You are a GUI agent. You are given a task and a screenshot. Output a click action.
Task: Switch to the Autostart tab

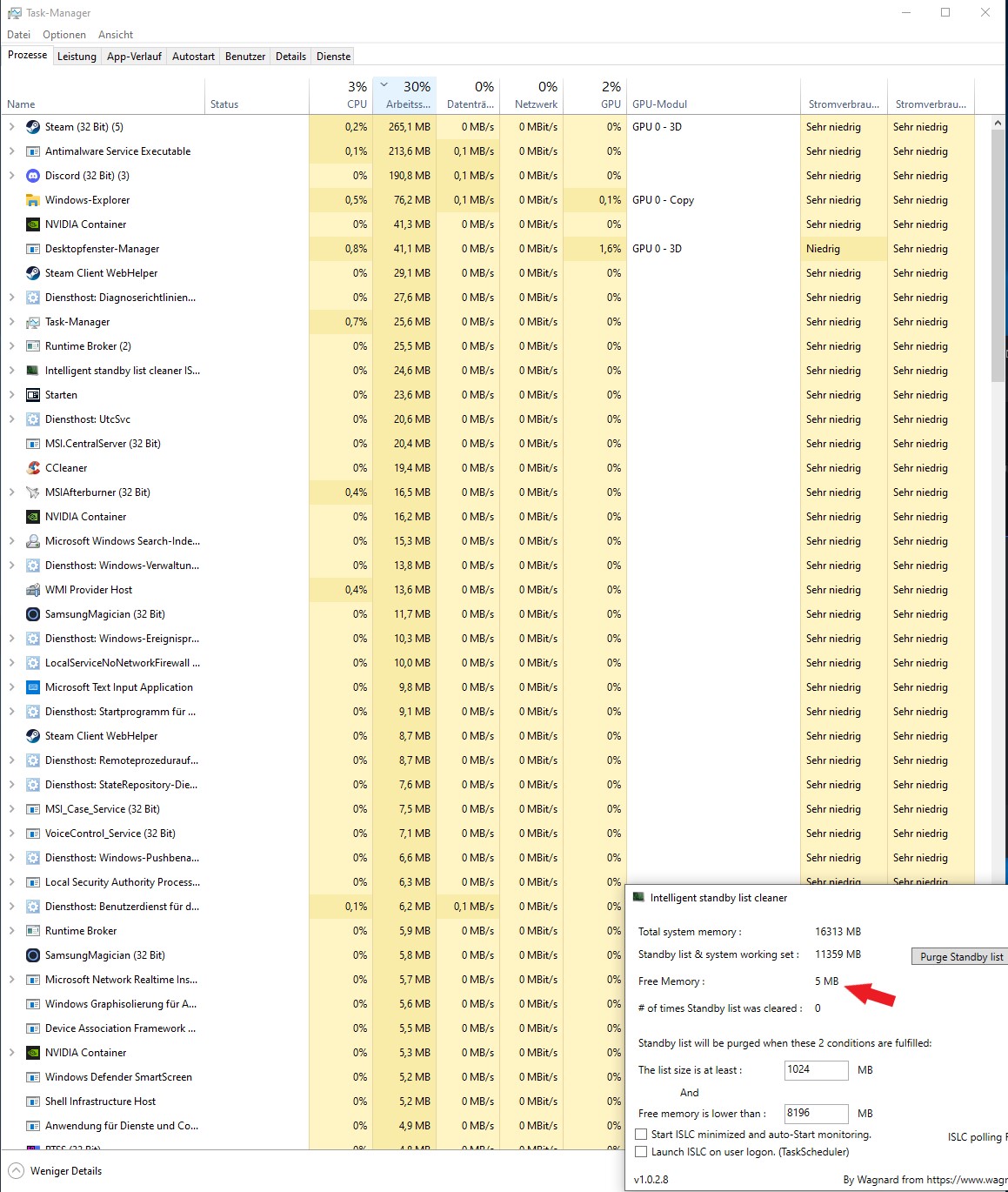(193, 57)
